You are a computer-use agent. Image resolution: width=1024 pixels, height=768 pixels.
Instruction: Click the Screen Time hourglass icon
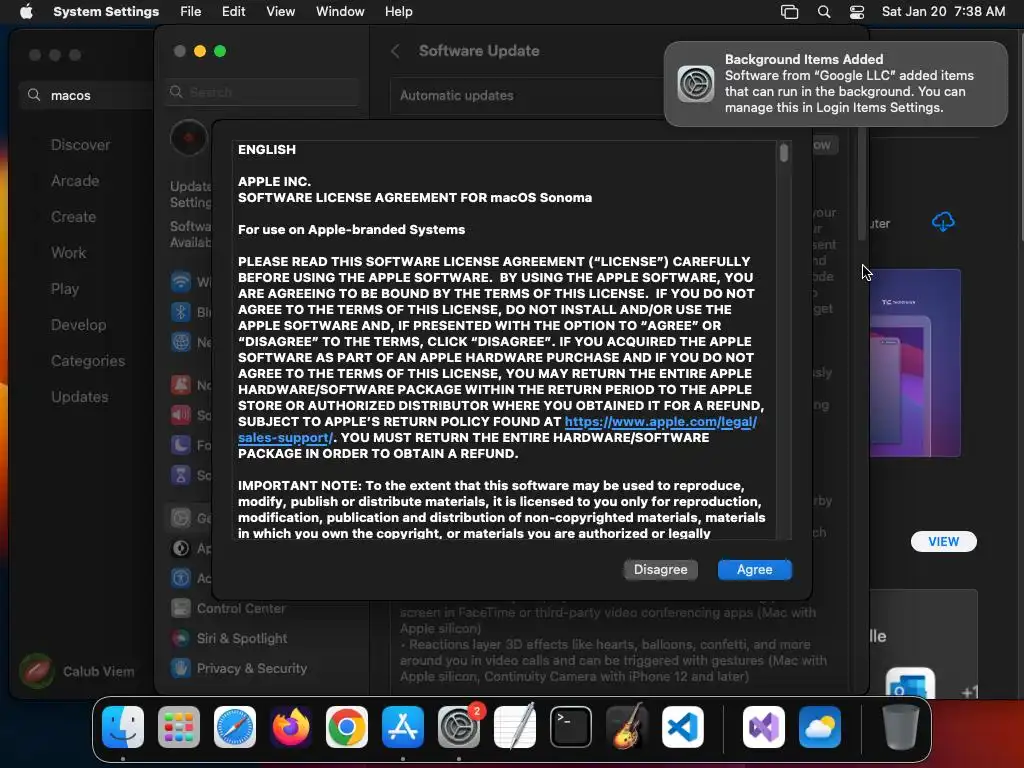(x=181, y=475)
